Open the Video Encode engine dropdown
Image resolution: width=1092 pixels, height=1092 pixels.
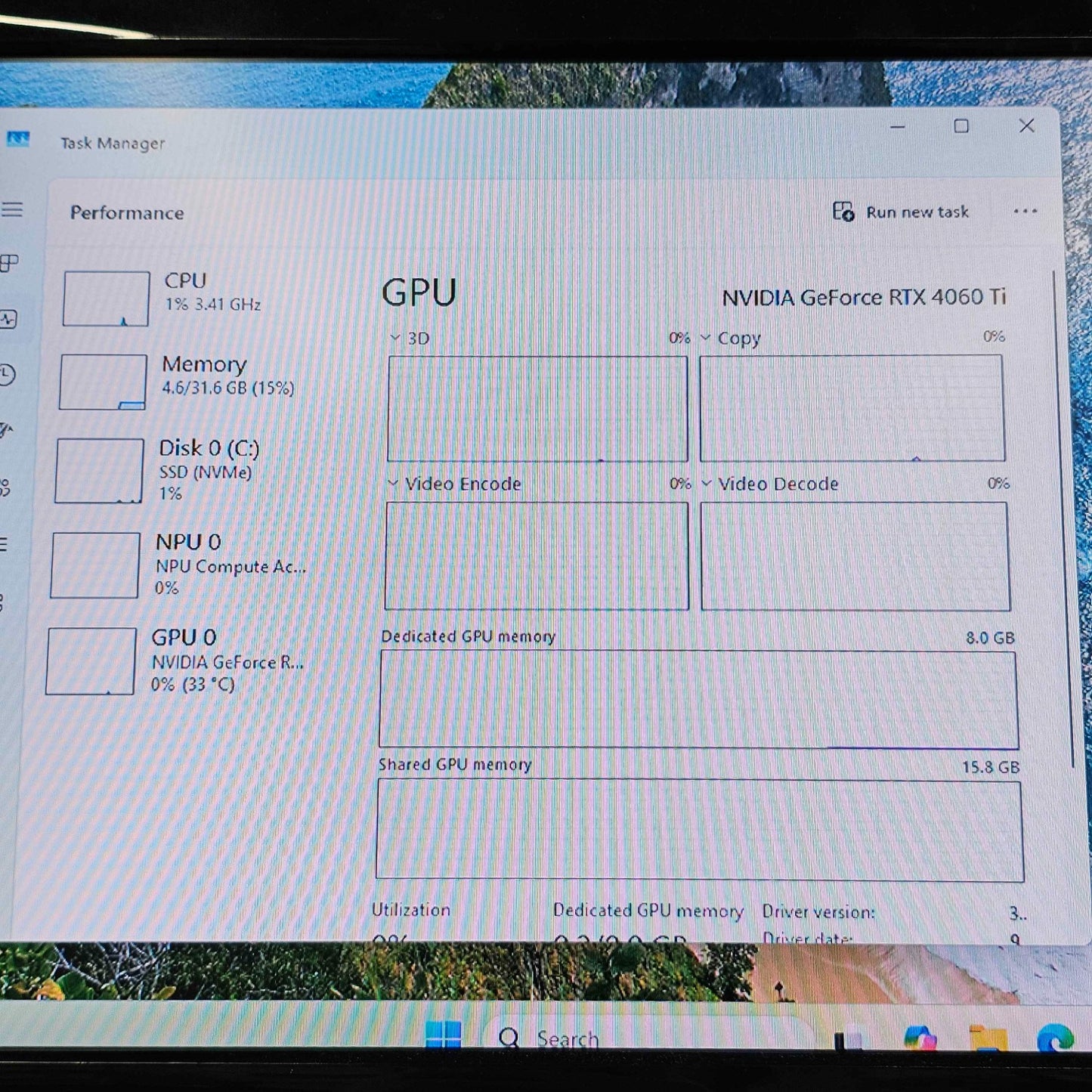[x=393, y=484]
